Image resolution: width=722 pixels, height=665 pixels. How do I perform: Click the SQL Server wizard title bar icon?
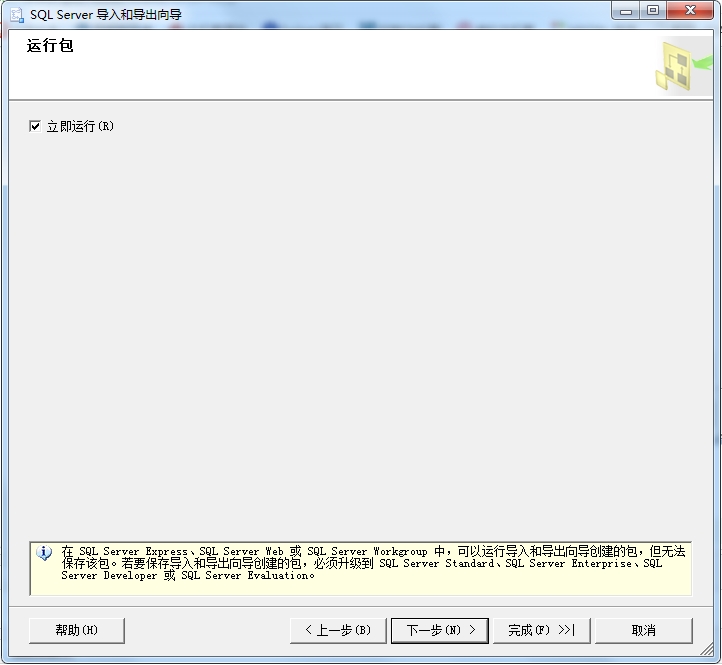[x=16, y=14]
